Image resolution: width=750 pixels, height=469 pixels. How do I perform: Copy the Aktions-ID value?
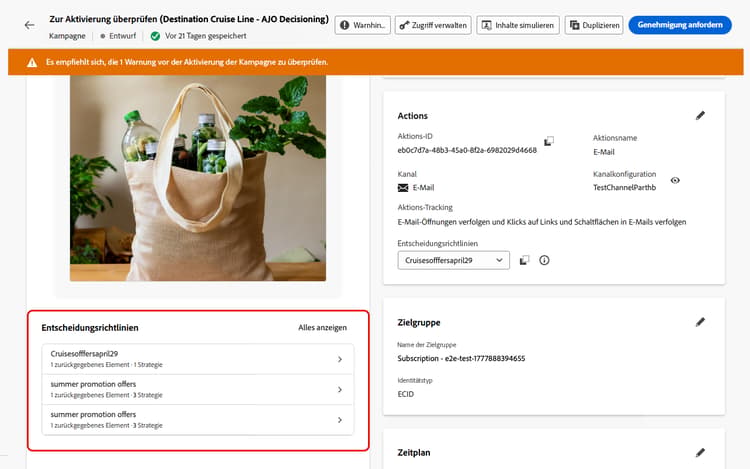tap(549, 141)
